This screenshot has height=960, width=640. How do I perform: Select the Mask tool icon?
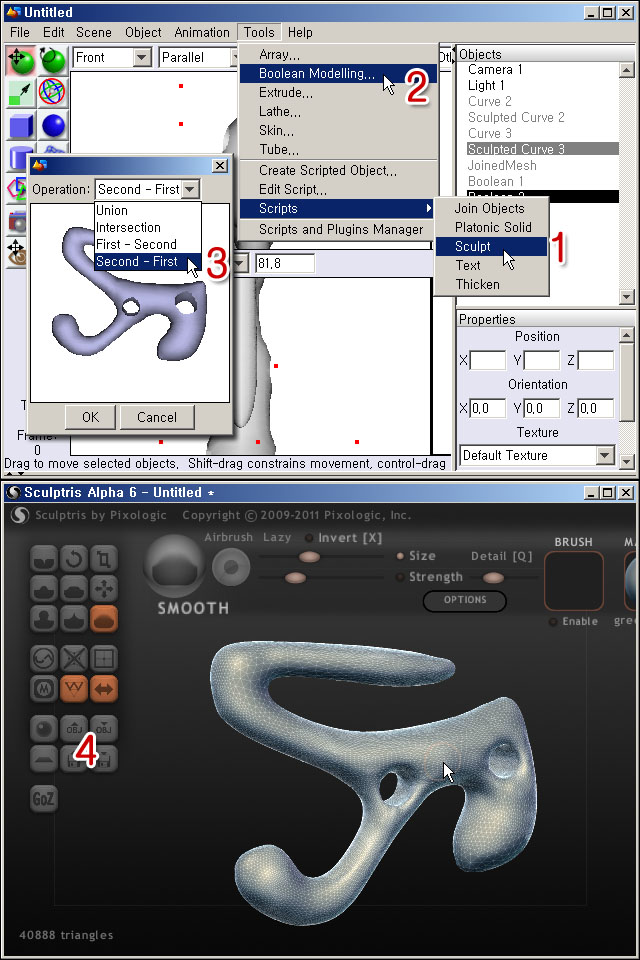[44, 689]
